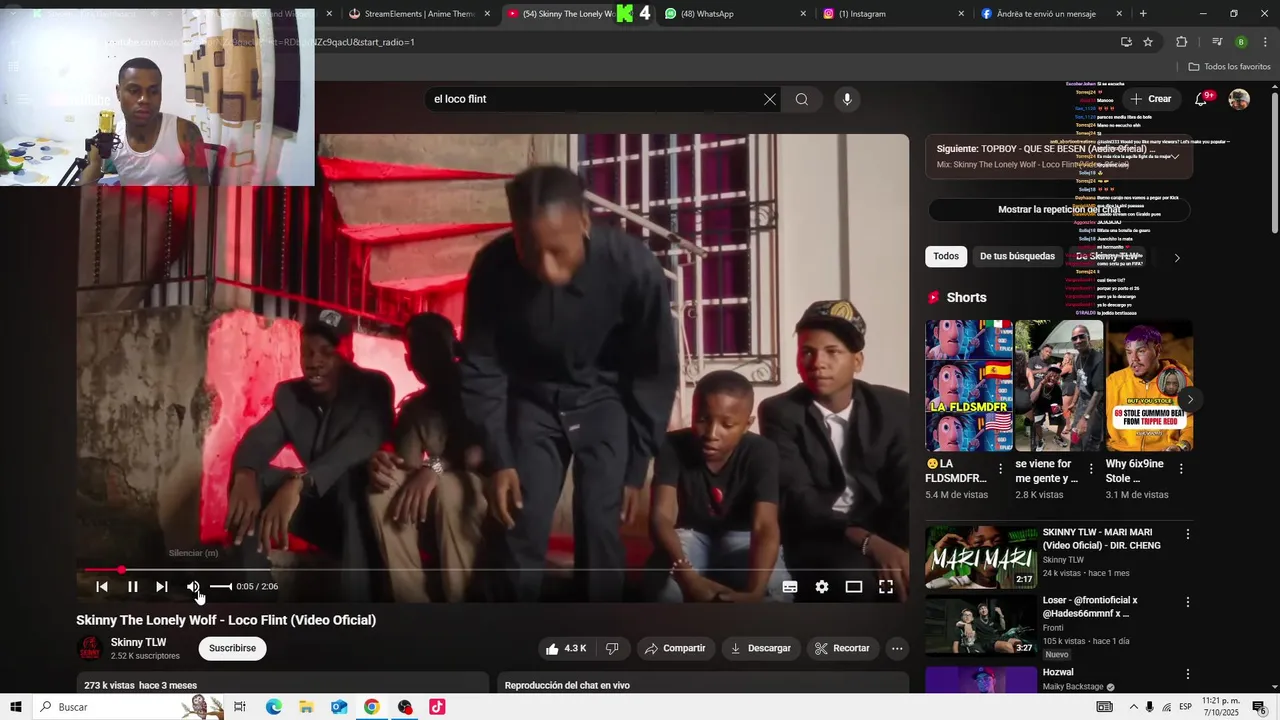The height and width of the screenshot is (720, 1280).
Task: Open options for Hozwal video
Action: [x=1188, y=674]
